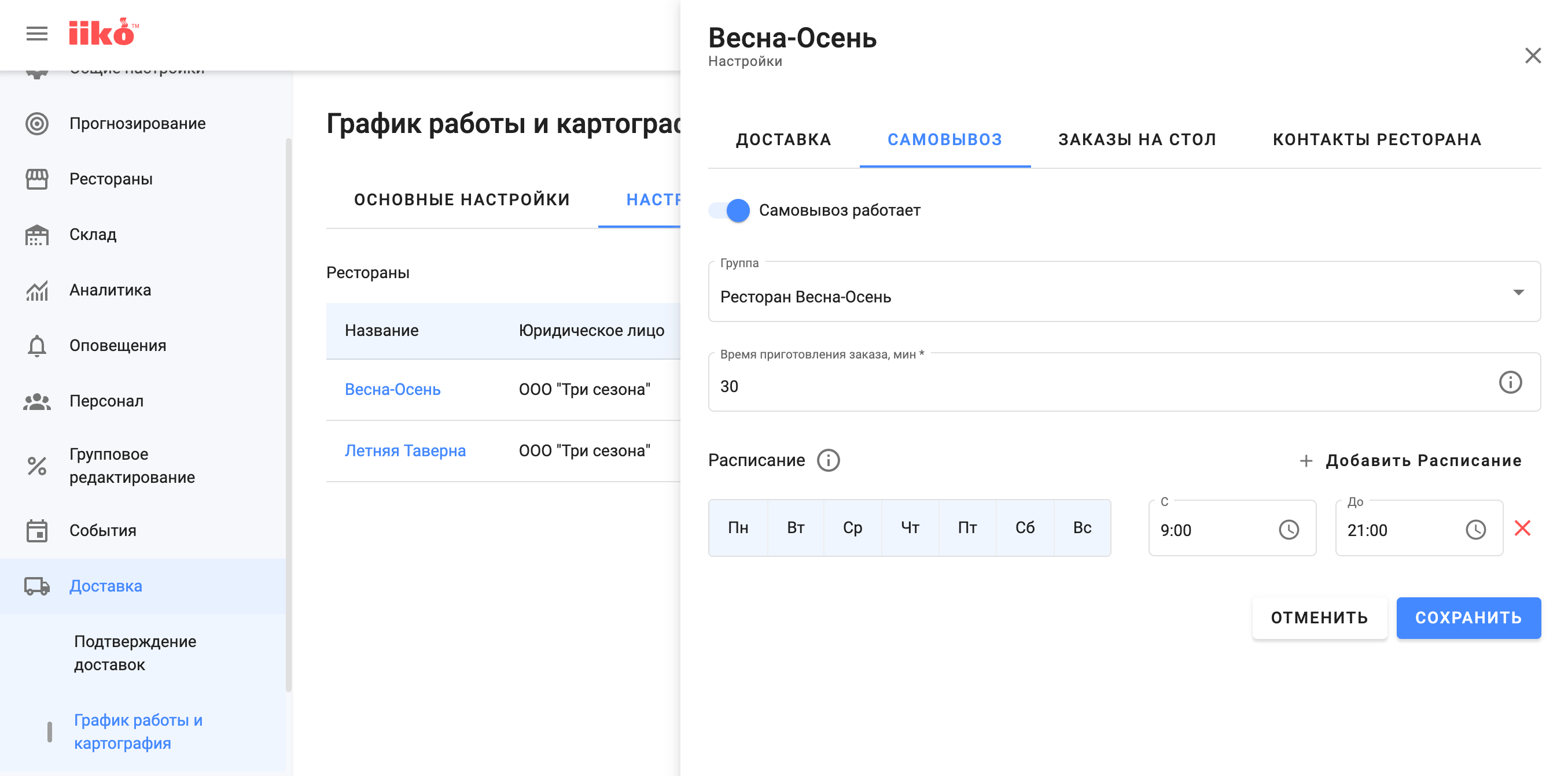
Task: Click the Склад warehouse icon
Action: point(37,235)
